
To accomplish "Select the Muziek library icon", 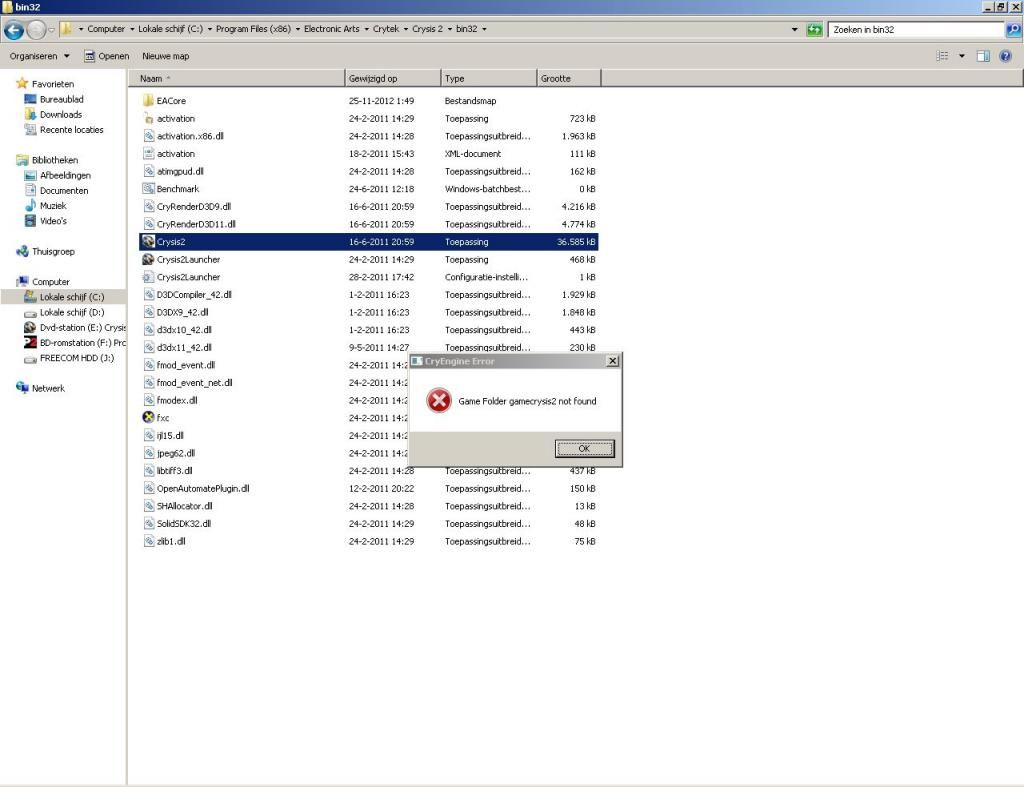I will [30, 206].
